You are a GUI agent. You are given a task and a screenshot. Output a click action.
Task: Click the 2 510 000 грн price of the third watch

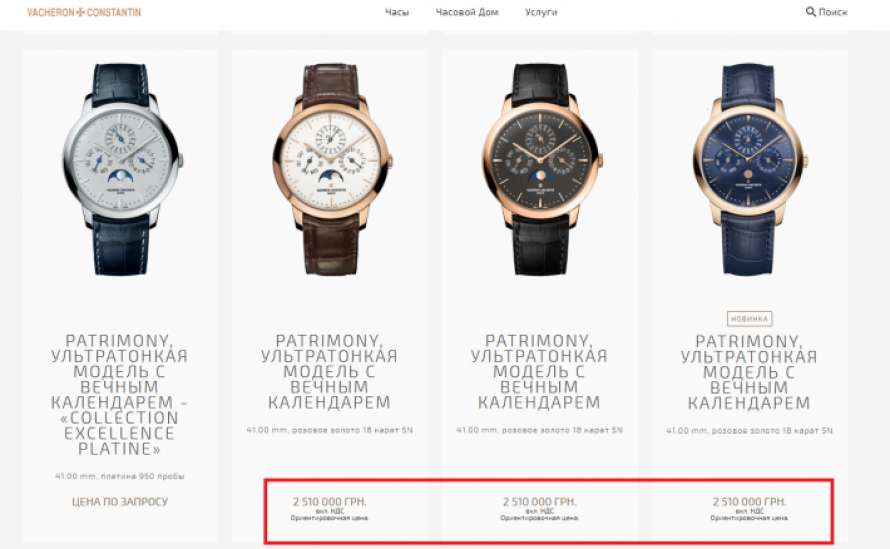[x=539, y=502]
